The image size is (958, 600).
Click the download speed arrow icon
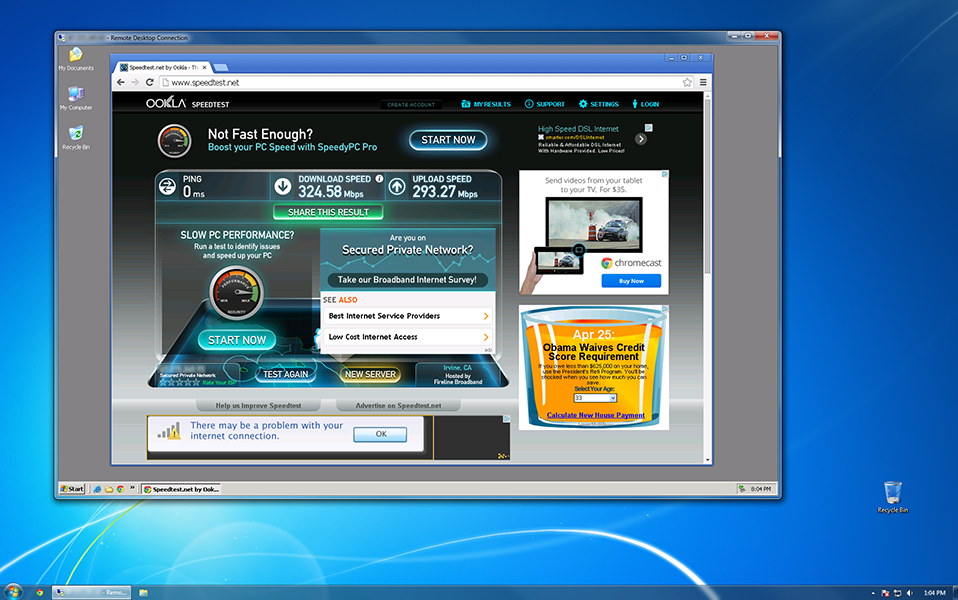click(282, 186)
